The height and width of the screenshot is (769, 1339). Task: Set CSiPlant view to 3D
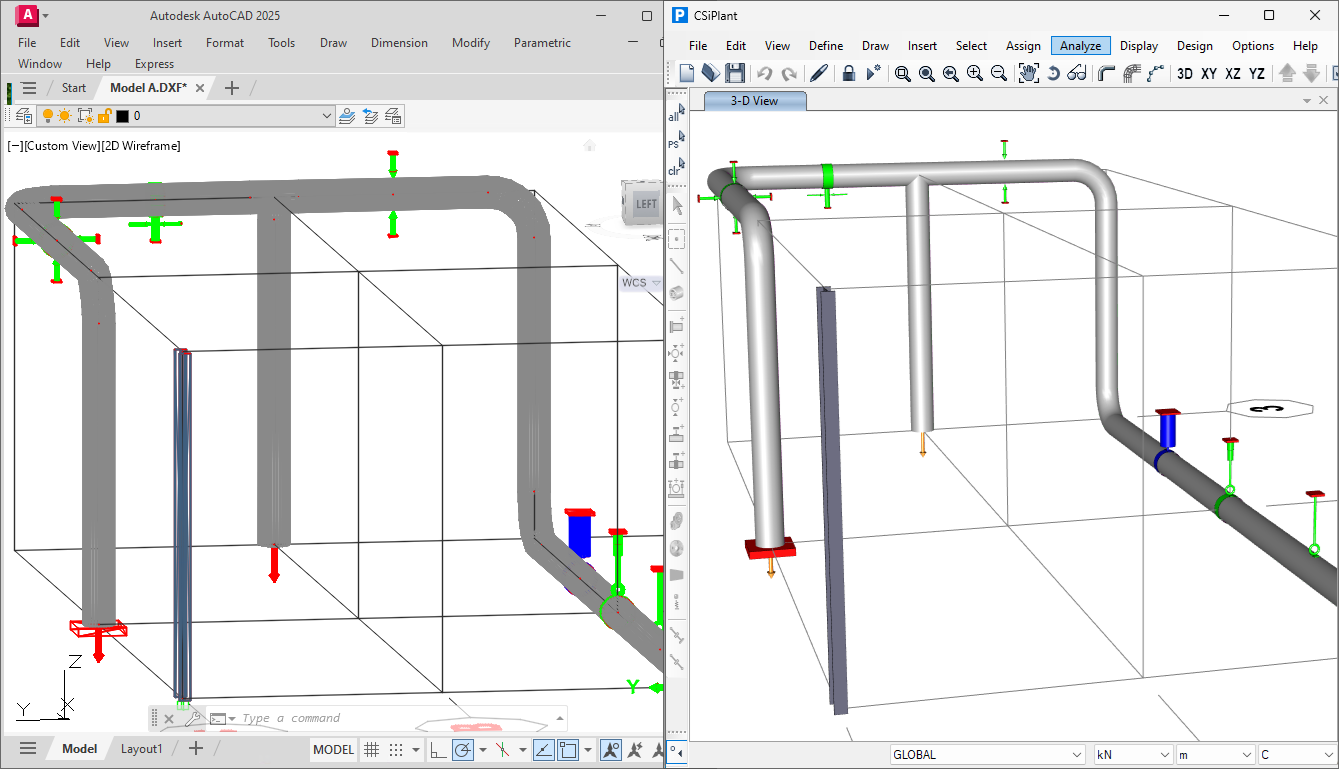(1184, 73)
